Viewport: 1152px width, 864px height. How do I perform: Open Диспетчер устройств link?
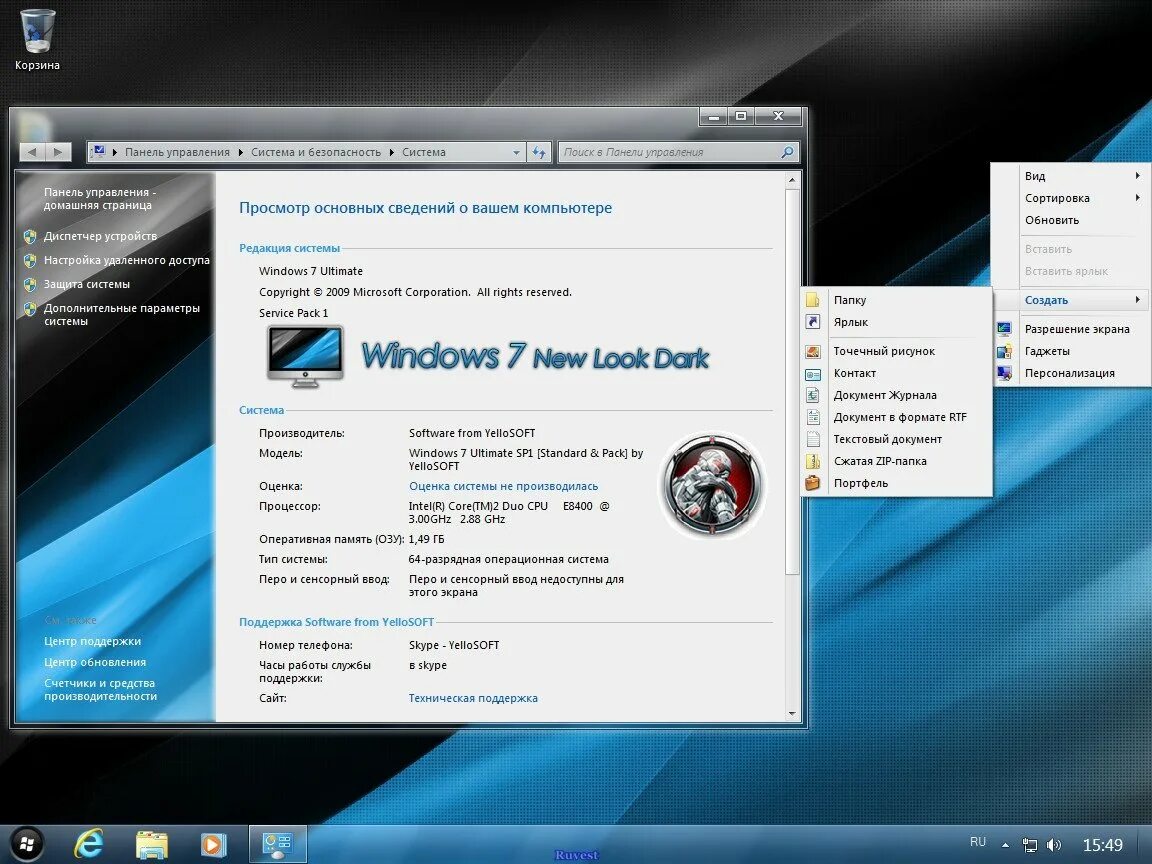(x=100, y=237)
